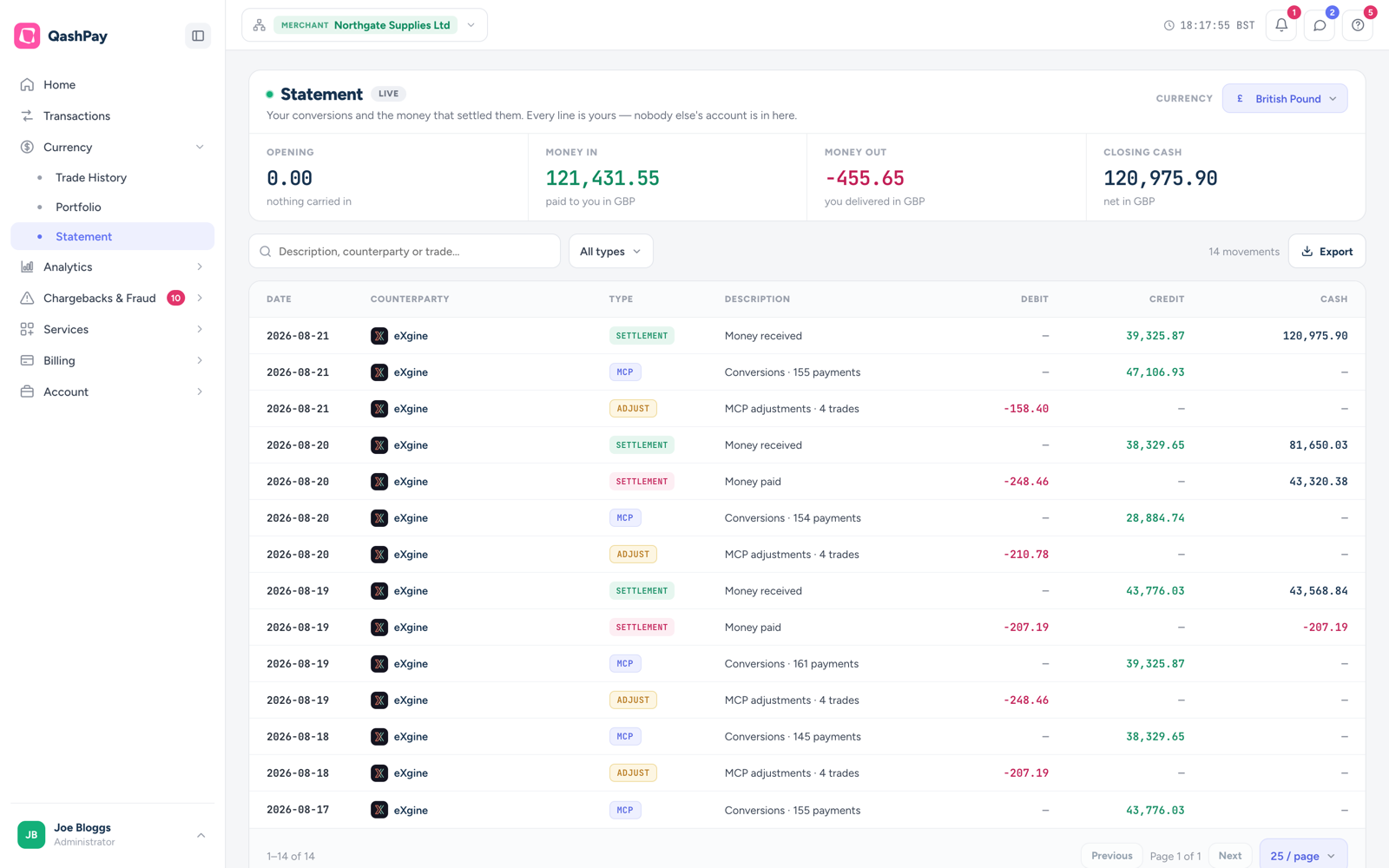Image resolution: width=1389 pixels, height=868 pixels.
Task: Expand the Analytics menu chevron
Action: pyautogui.click(x=200, y=266)
